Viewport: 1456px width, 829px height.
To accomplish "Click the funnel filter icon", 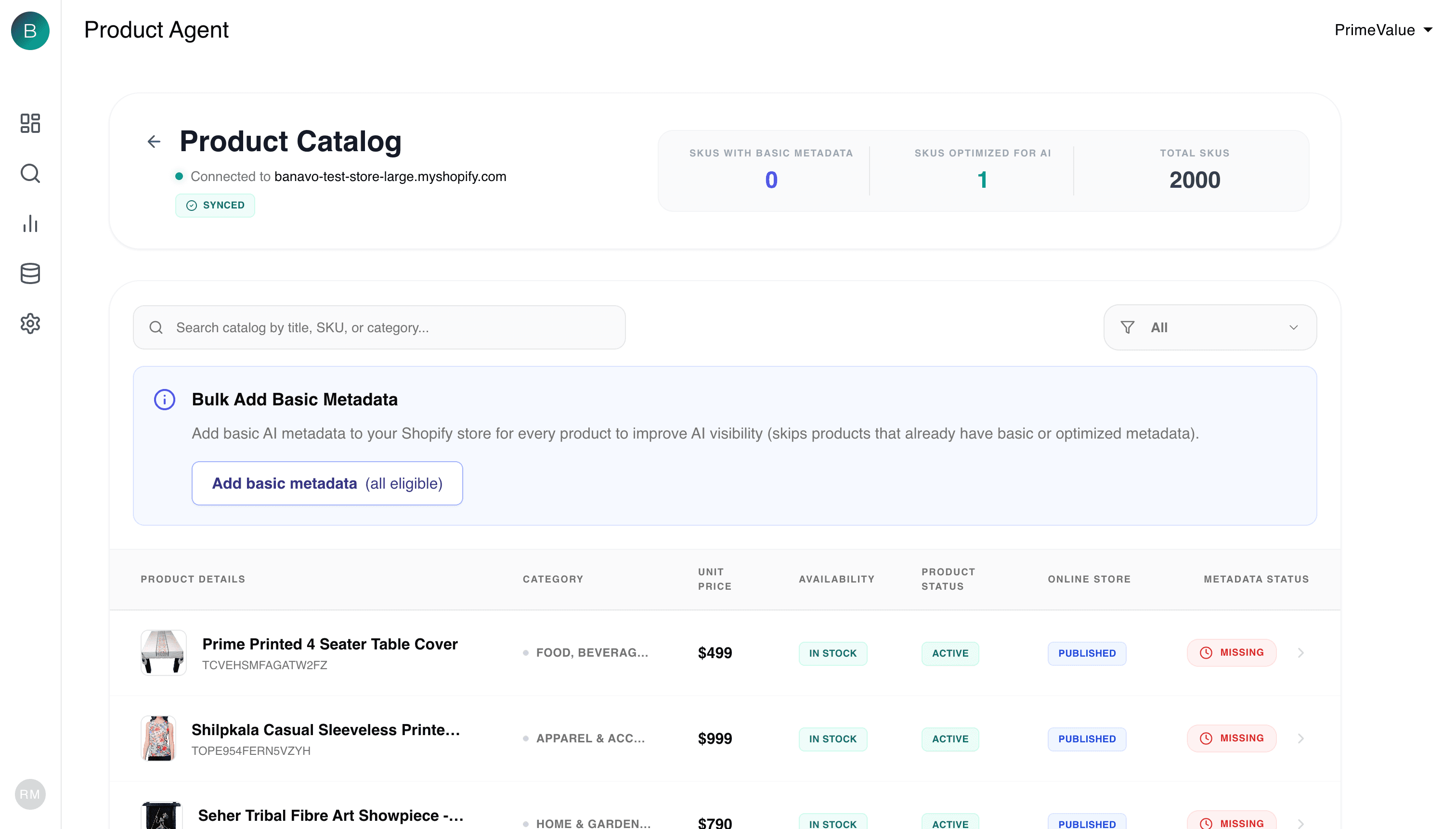I will point(1127,327).
